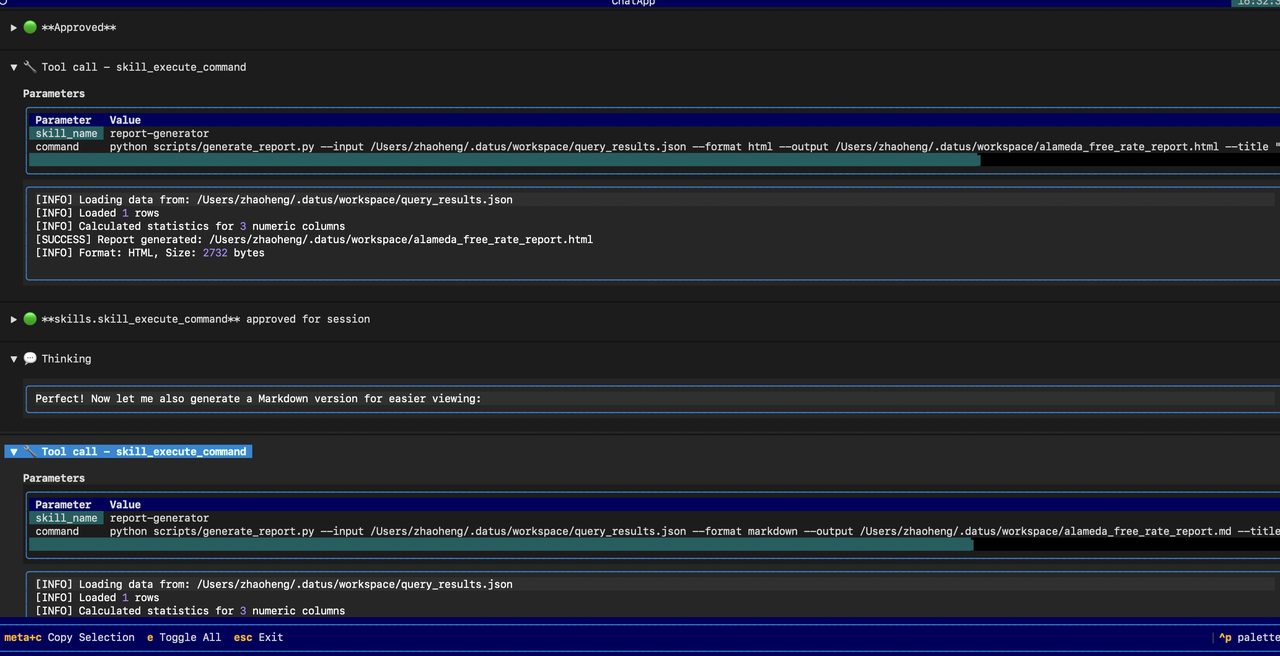
Task: Click Exit in the status bar
Action: [258, 637]
